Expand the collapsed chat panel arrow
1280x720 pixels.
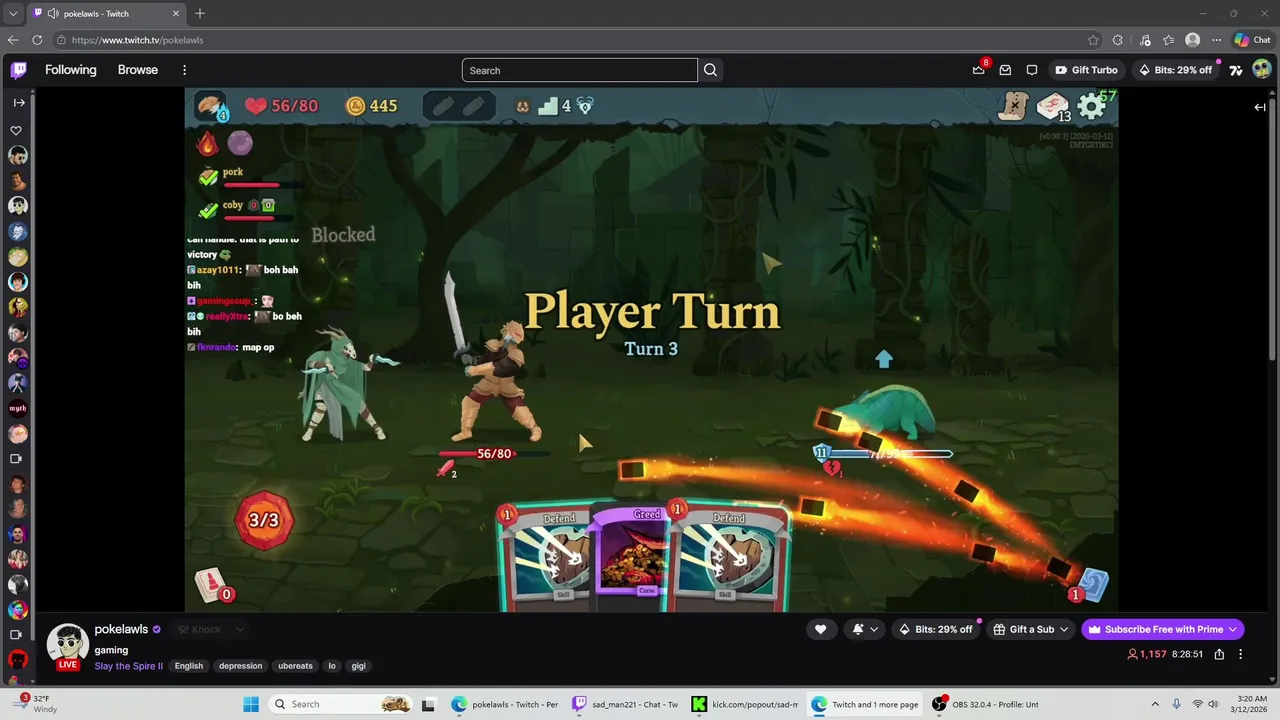coord(1260,107)
